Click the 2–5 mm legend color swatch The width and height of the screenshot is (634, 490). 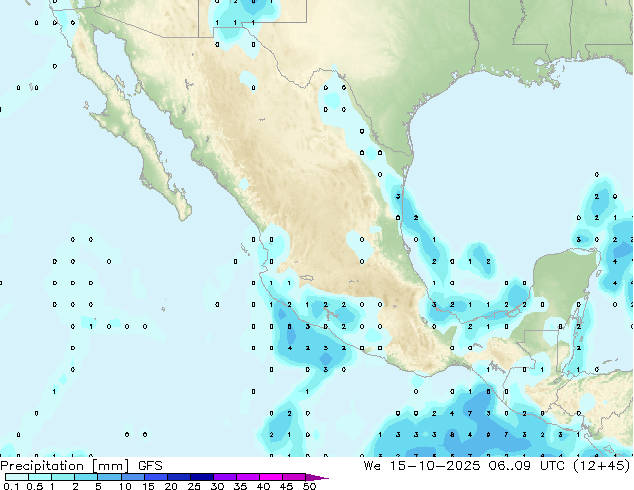[86, 477]
